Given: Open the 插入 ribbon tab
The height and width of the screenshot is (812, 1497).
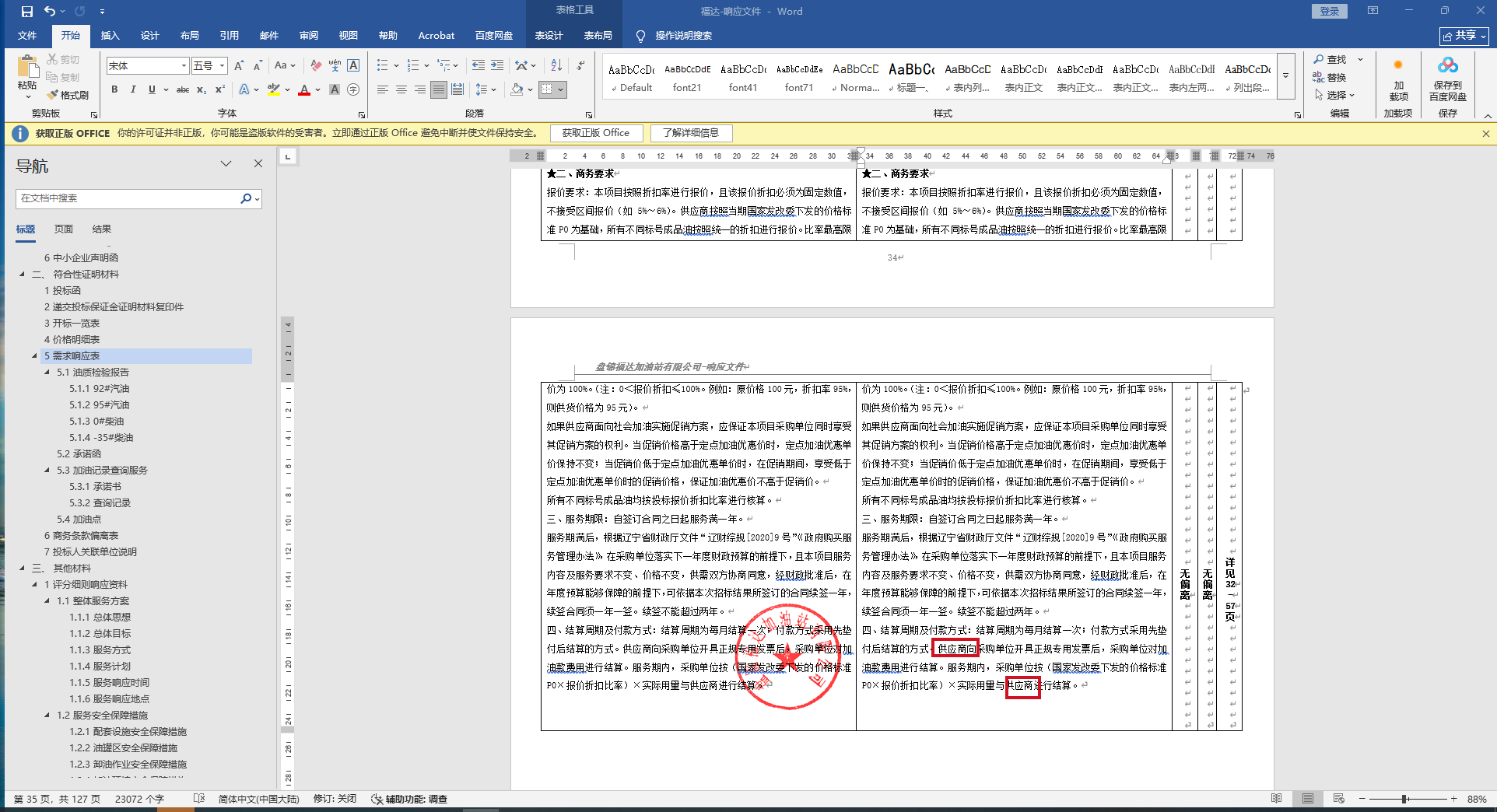Looking at the screenshot, I should tap(110, 36).
